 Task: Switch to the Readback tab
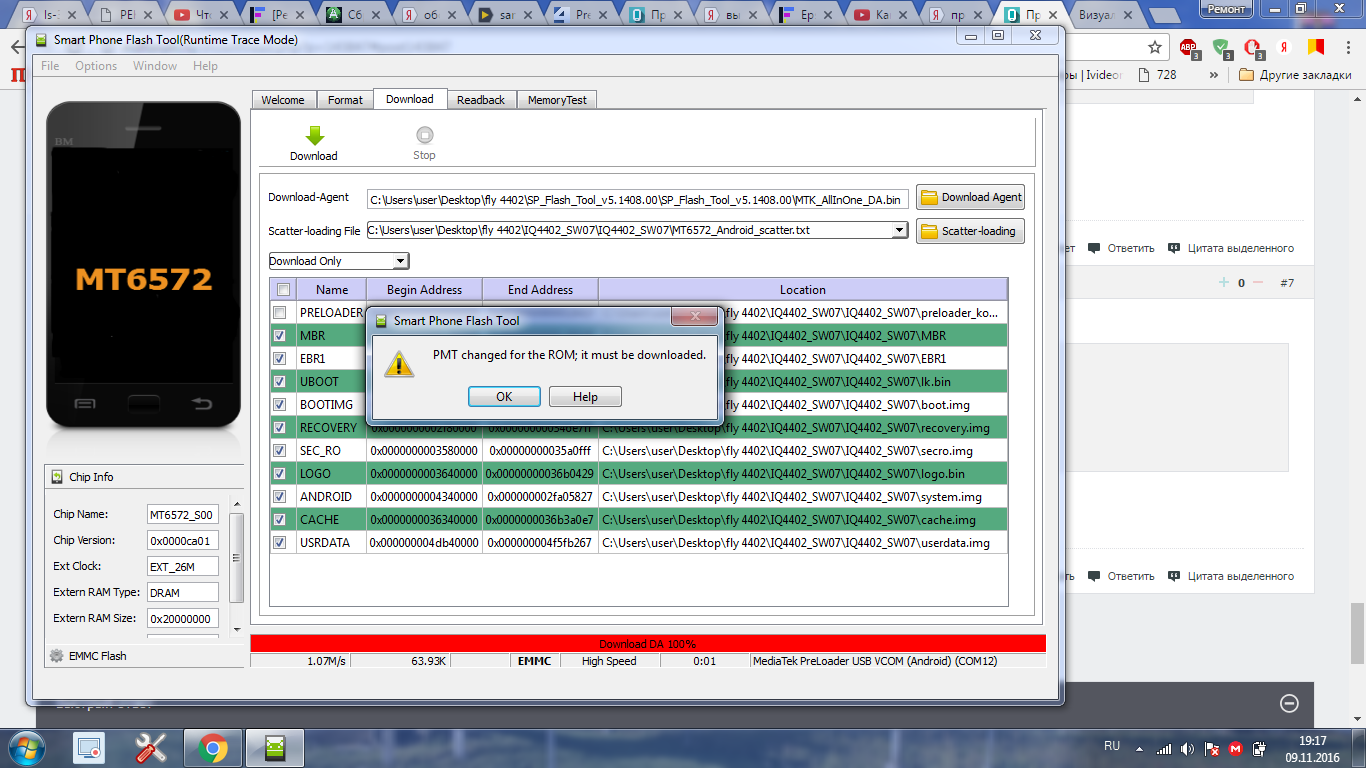pos(481,100)
